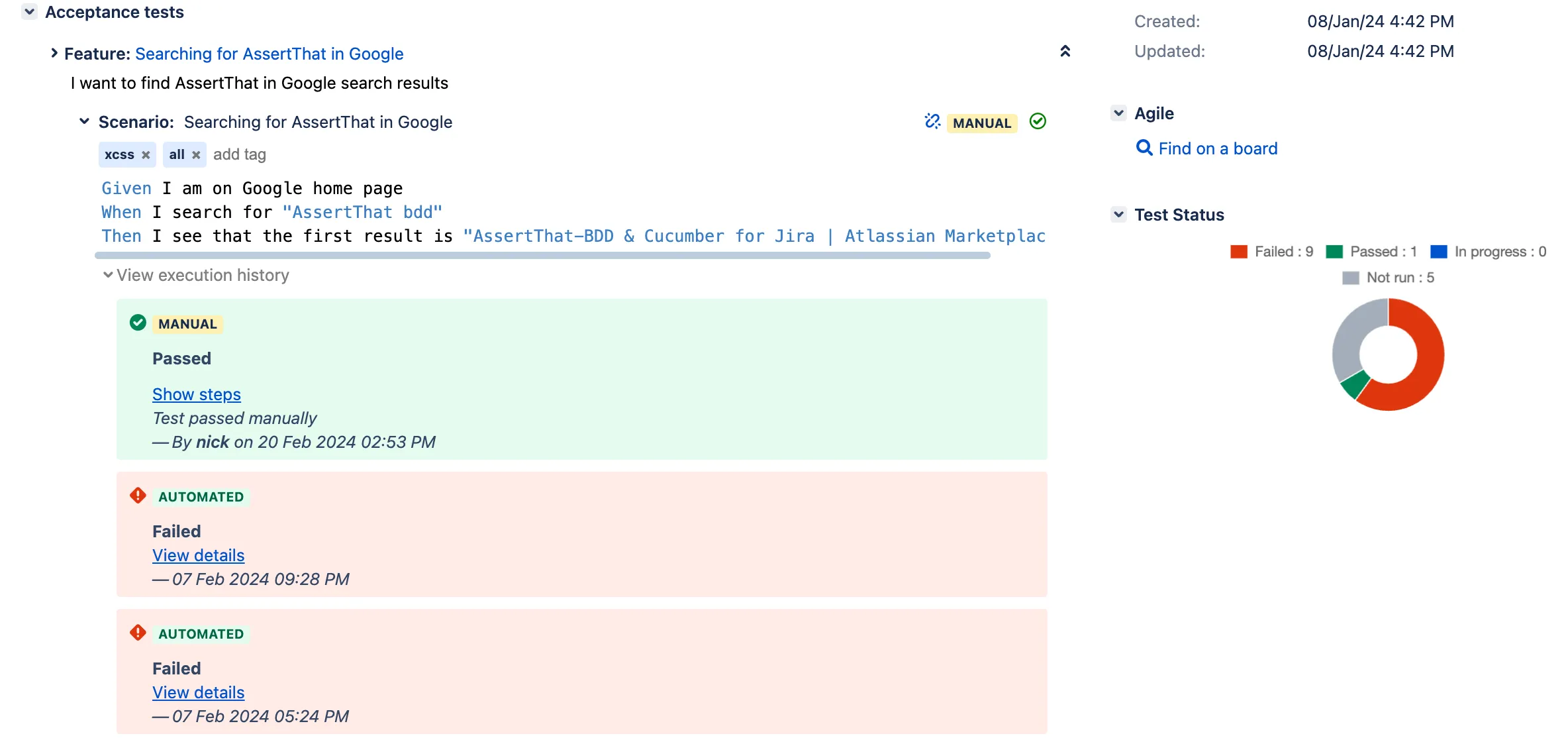Collapse the Test Status panel

[1118, 214]
